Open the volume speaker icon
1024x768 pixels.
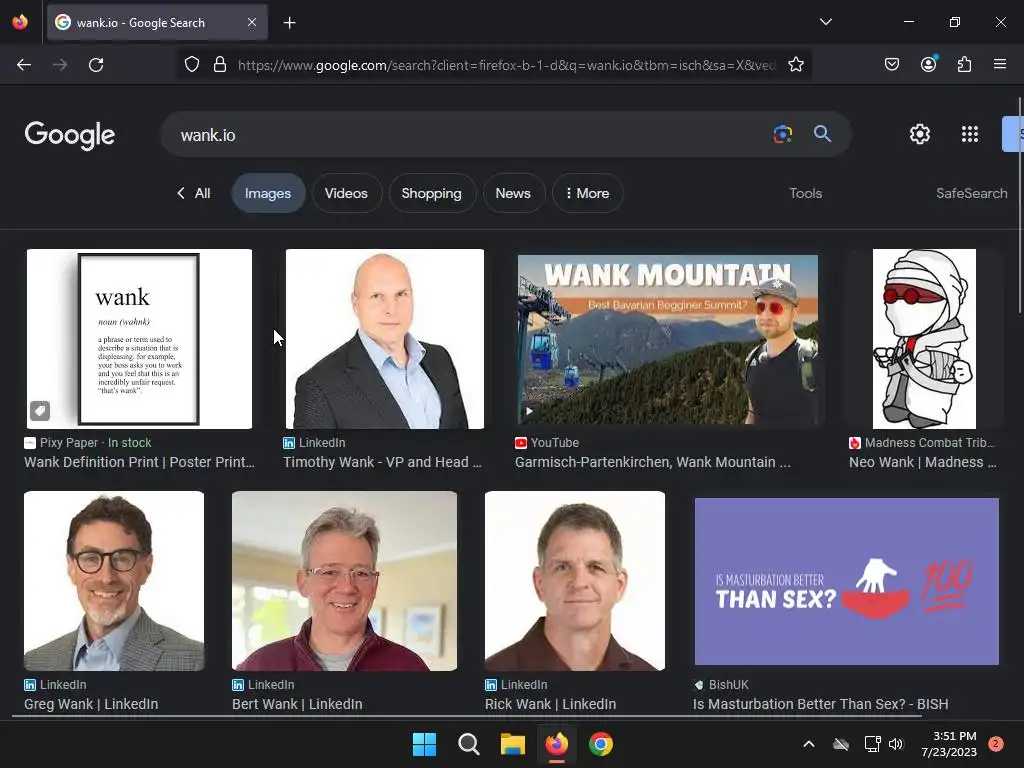(x=896, y=744)
